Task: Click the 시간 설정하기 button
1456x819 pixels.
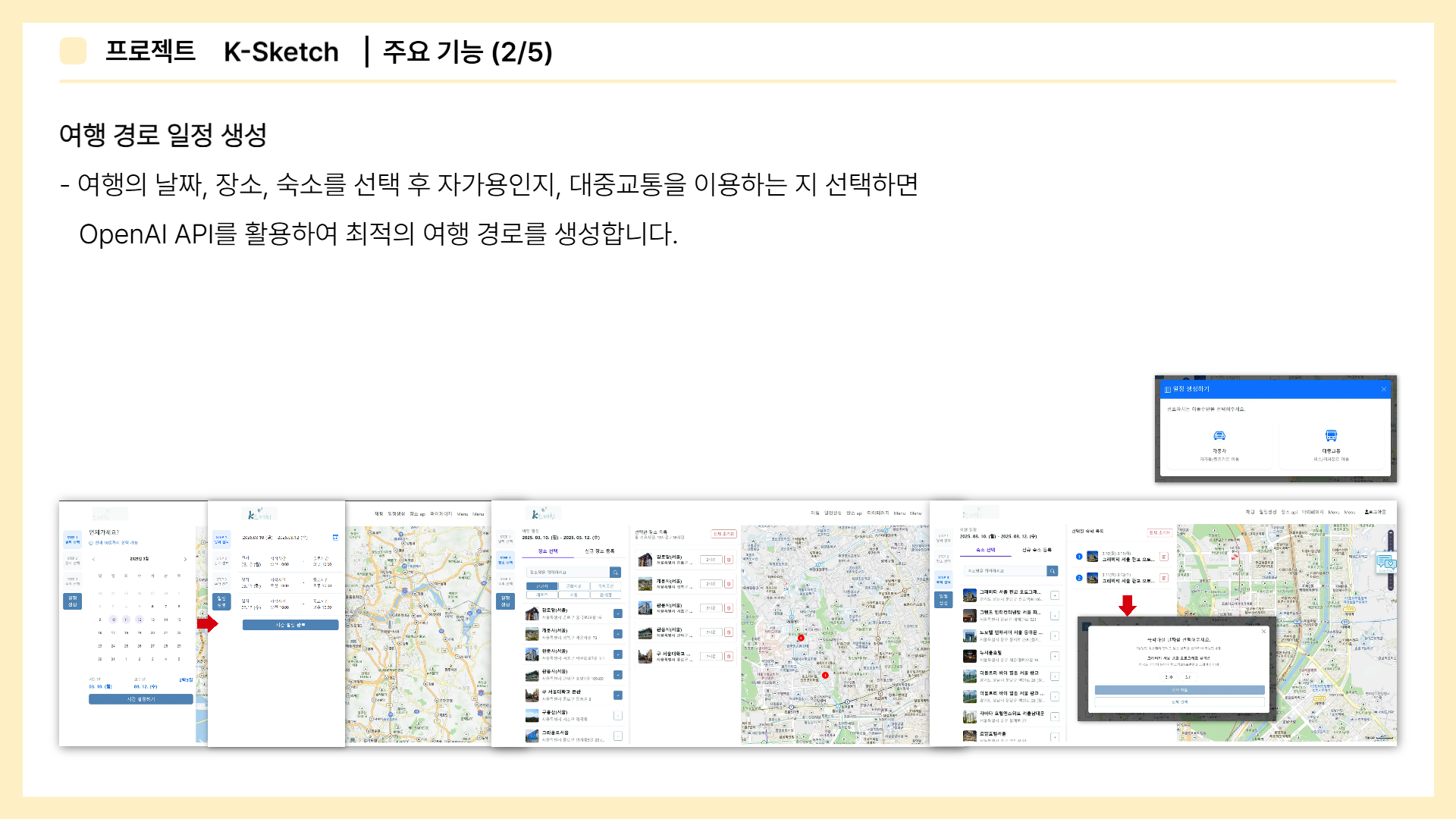Action: pos(140,699)
